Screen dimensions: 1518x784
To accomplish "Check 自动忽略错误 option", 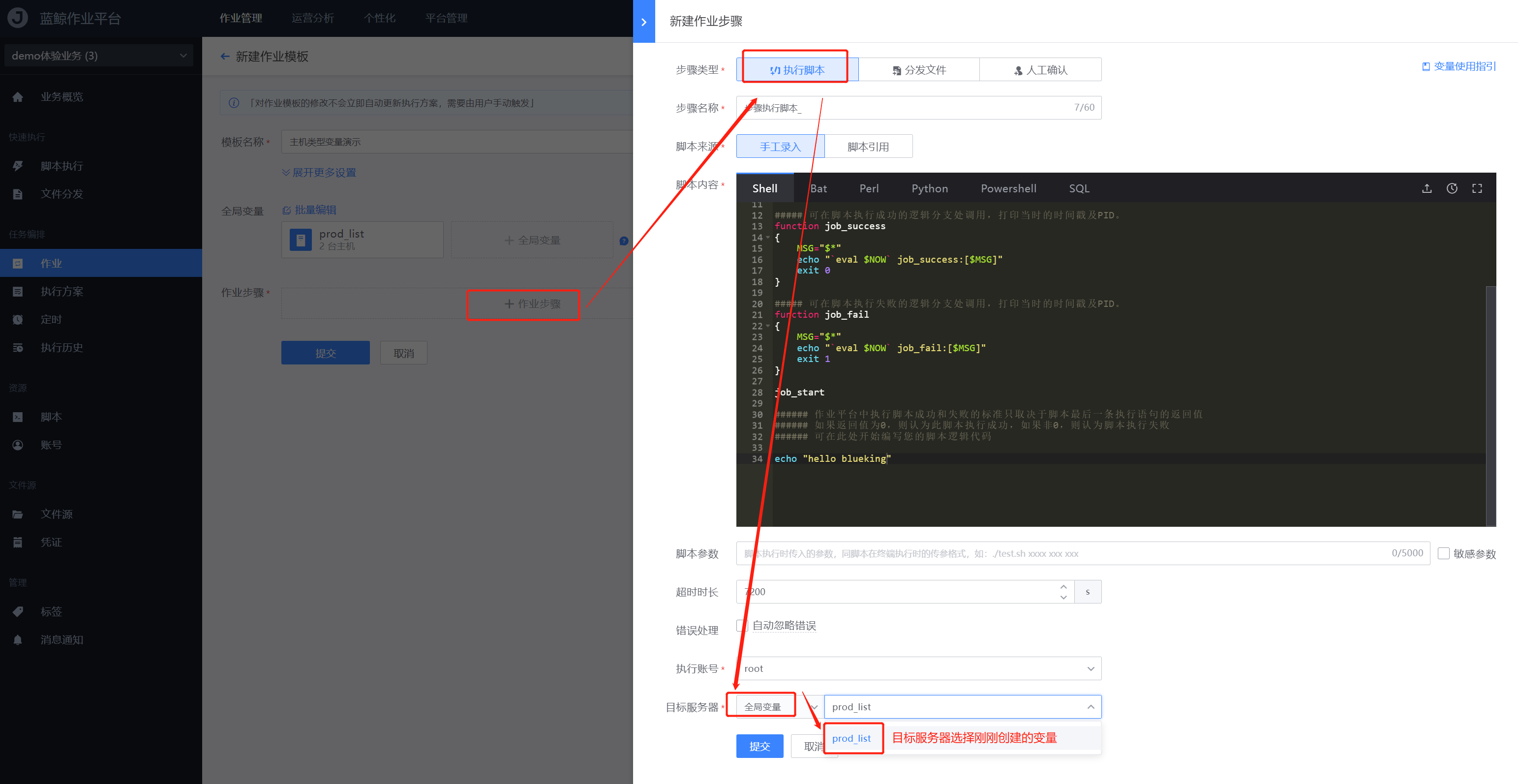I will [742, 625].
